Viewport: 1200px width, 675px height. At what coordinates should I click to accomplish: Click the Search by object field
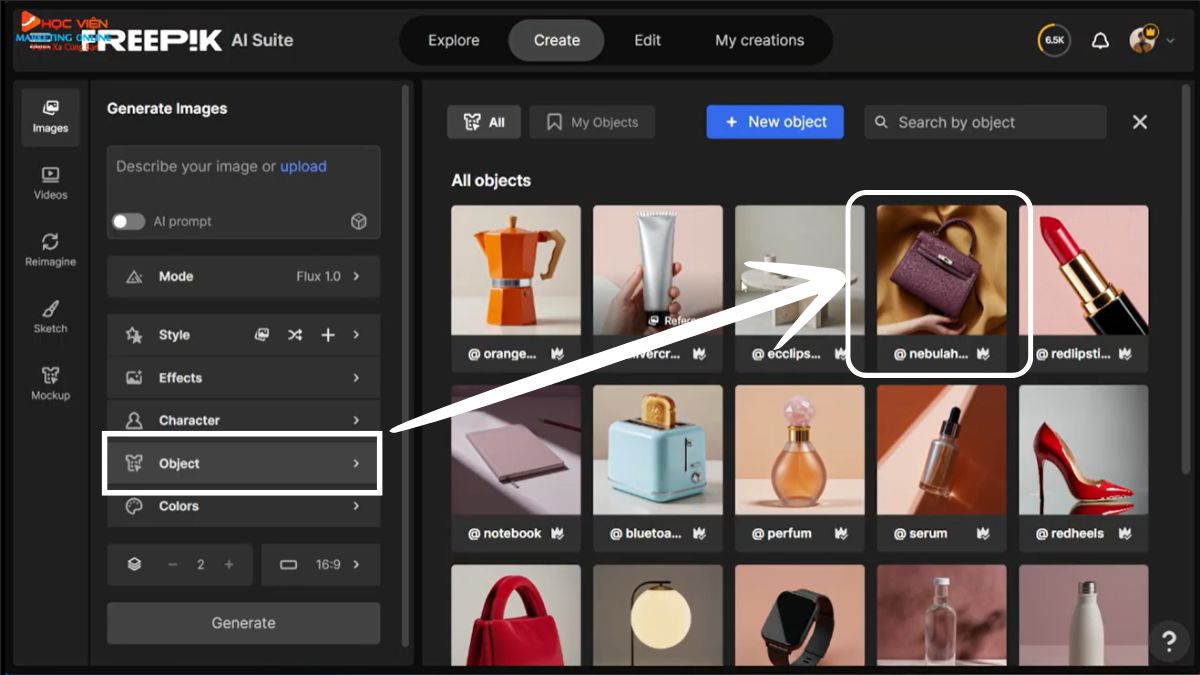986,122
